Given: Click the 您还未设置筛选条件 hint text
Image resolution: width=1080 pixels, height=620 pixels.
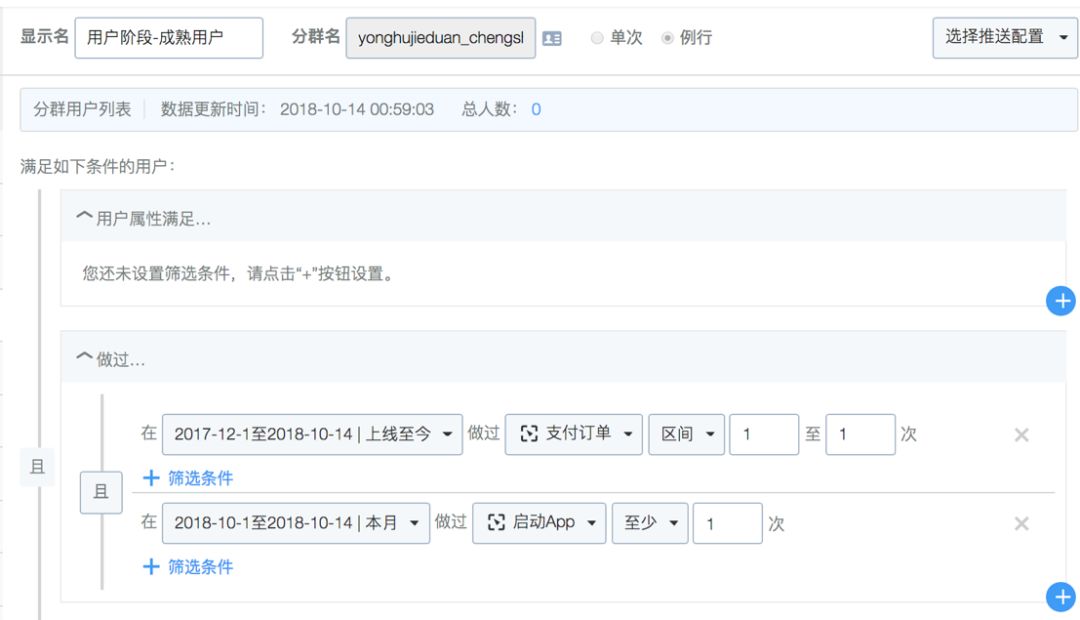Looking at the screenshot, I should (x=238, y=273).
